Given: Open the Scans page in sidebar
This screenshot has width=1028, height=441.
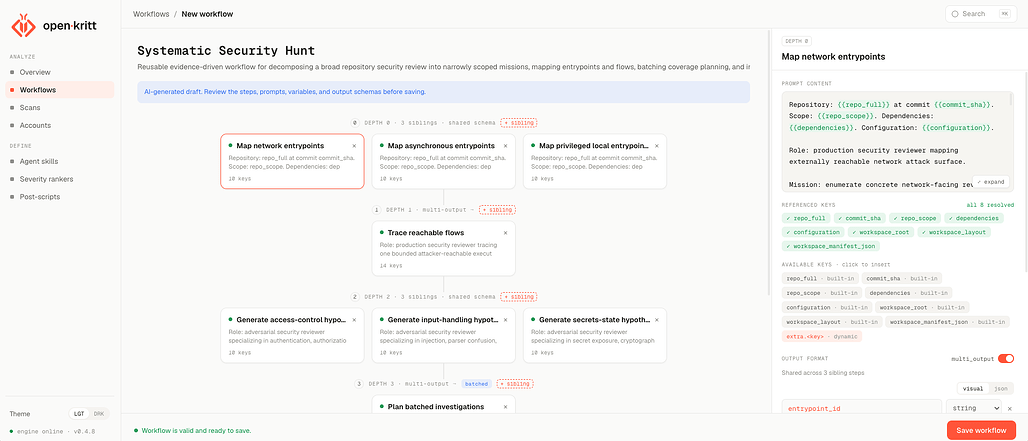Looking at the screenshot, I should (30, 107).
